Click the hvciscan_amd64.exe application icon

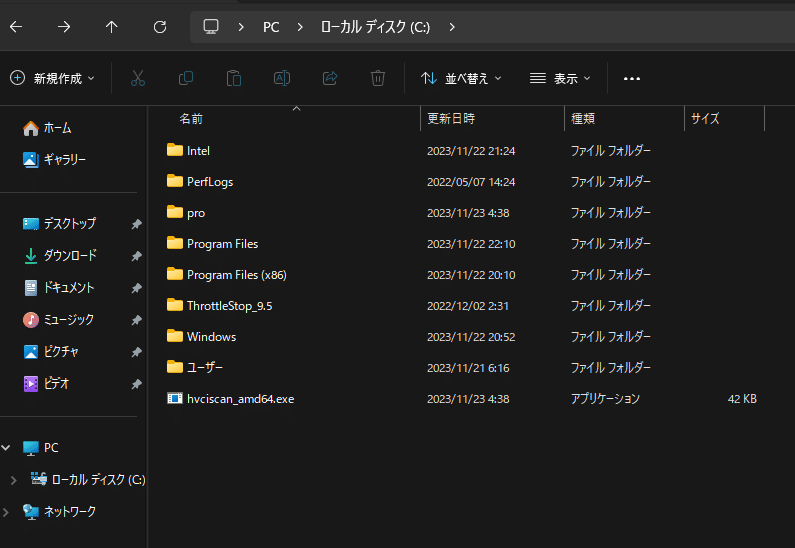175,398
